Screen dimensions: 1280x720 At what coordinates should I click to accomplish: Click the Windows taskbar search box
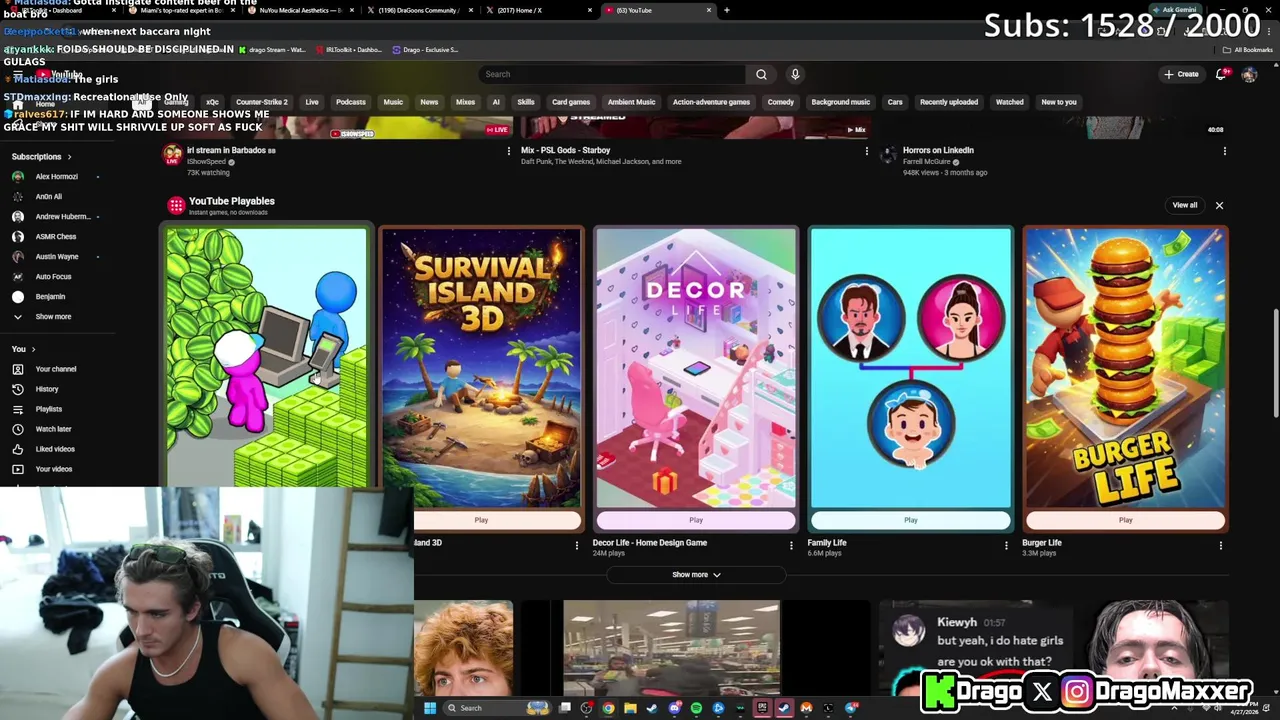[497, 708]
